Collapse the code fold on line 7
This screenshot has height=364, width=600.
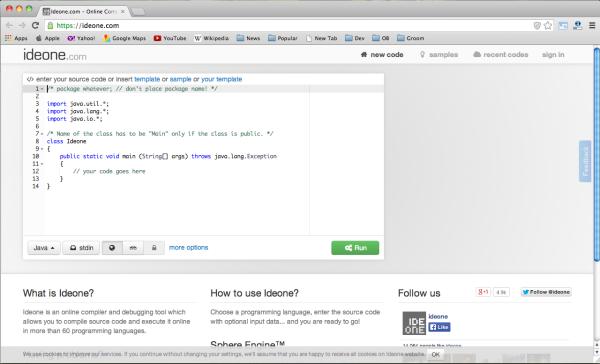click(x=42, y=134)
